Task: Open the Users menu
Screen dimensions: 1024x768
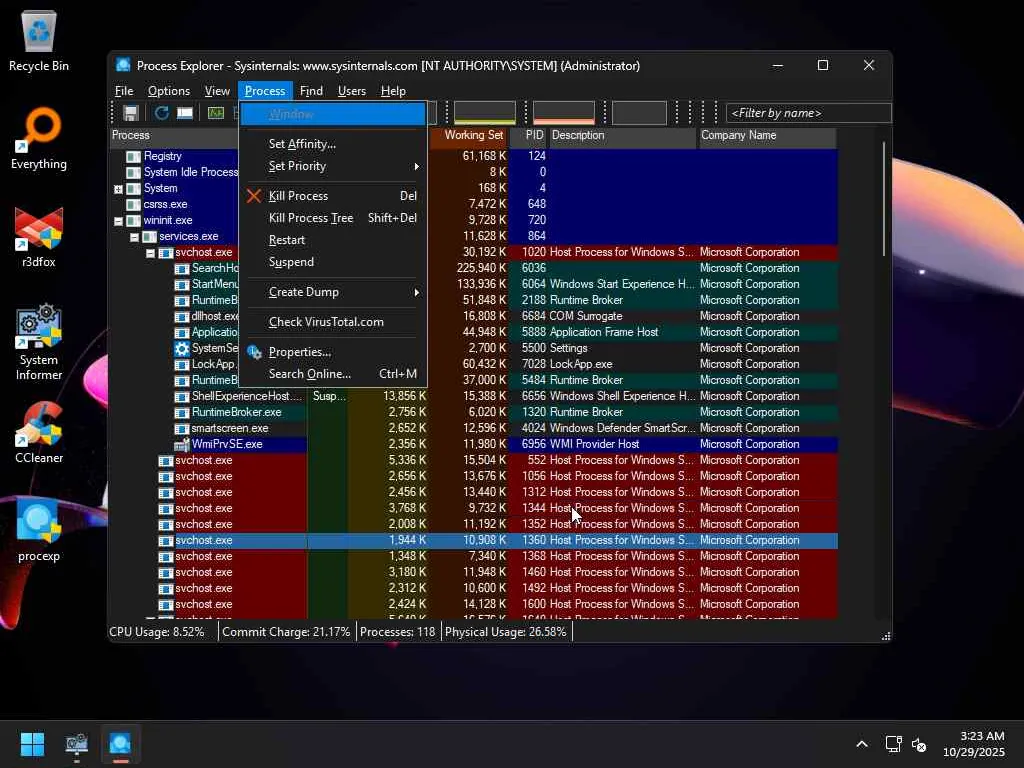Action: point(351,91)
